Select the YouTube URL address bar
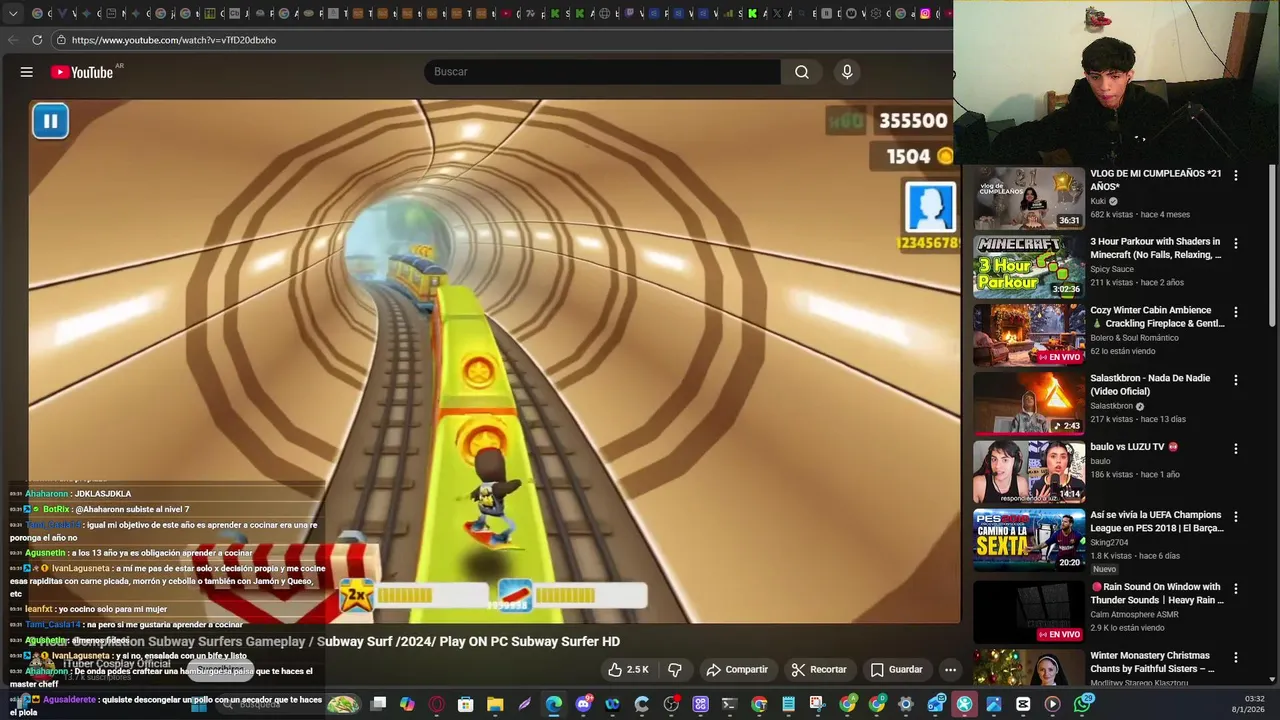 (500, 40)
